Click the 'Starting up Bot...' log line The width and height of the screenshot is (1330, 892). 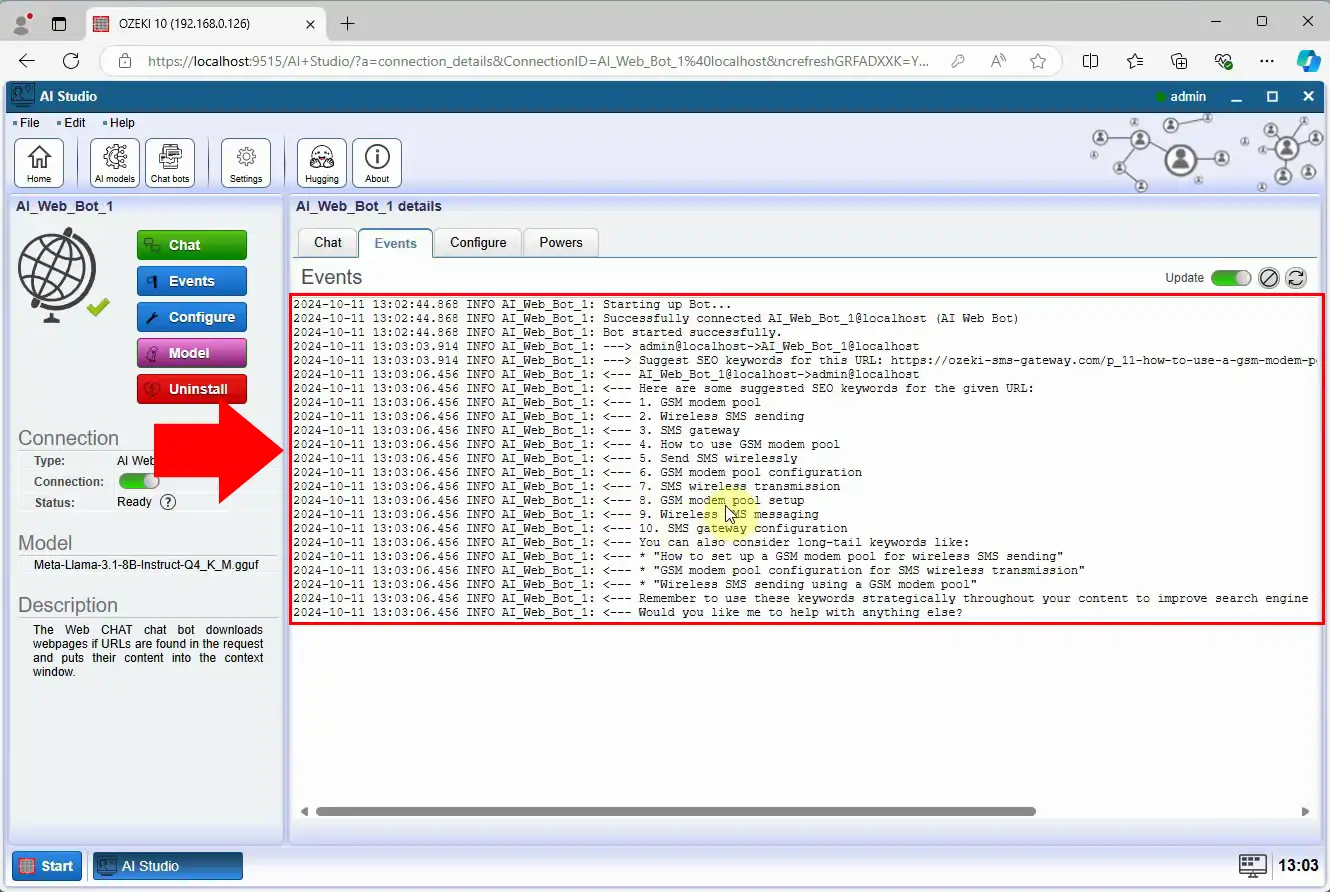pos(512,304)
